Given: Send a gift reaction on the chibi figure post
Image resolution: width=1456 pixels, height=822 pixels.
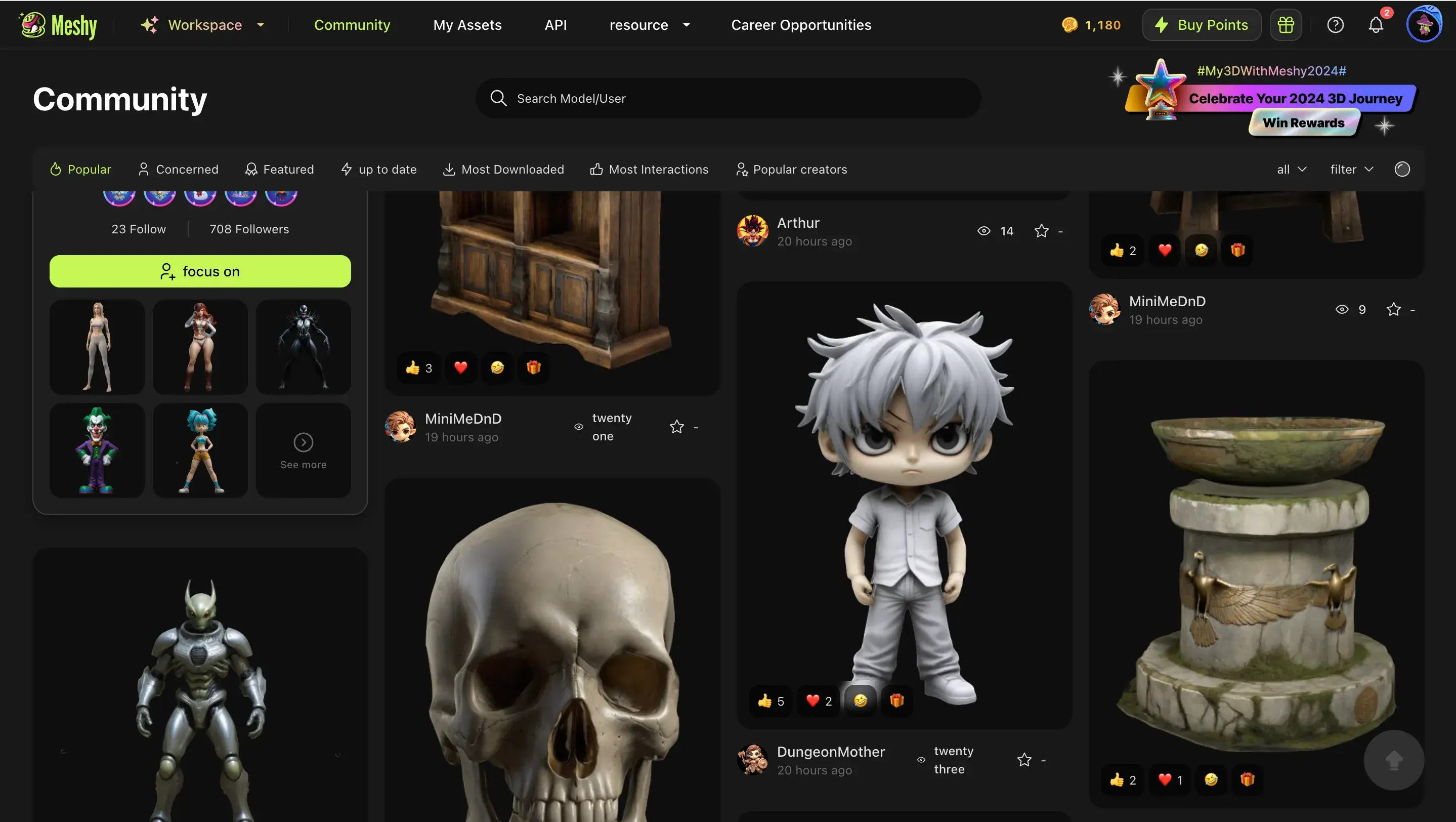Looking at the screenshot, I should [896, 701].
